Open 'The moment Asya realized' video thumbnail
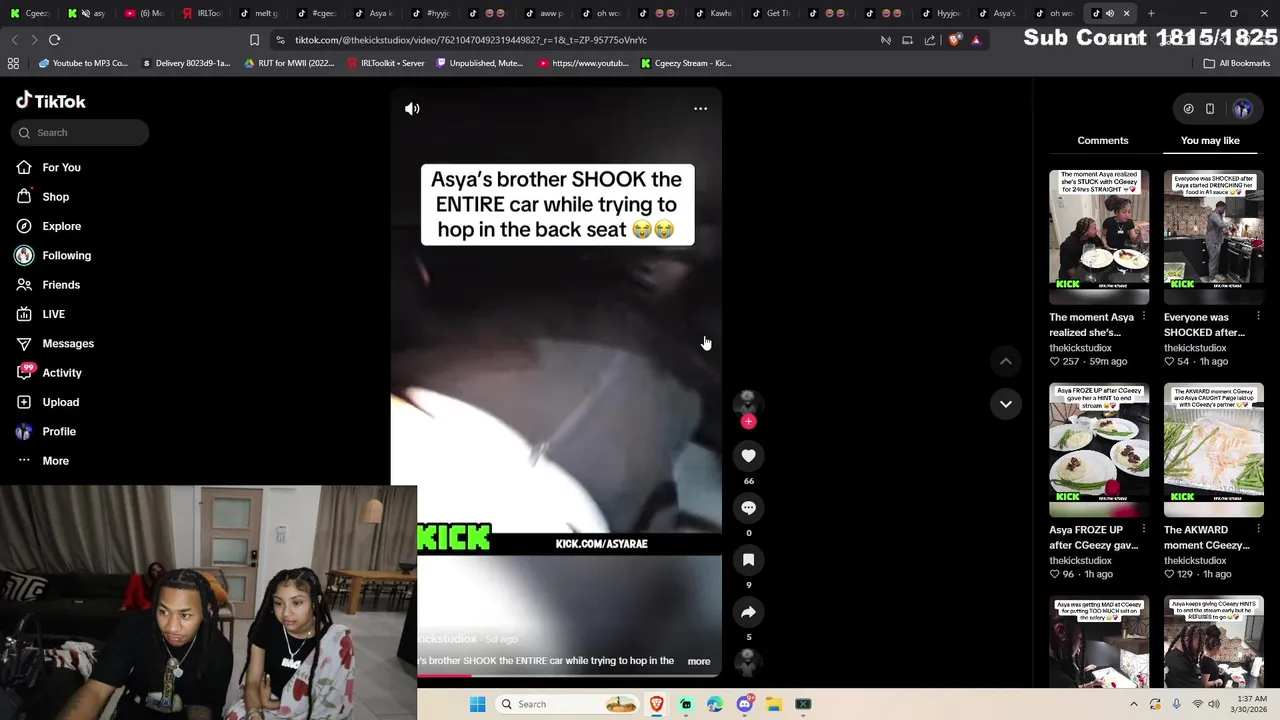Image resolution: width=1280 pixels, height=720 pixels. pyautogui.click(x=1099, y=237)
